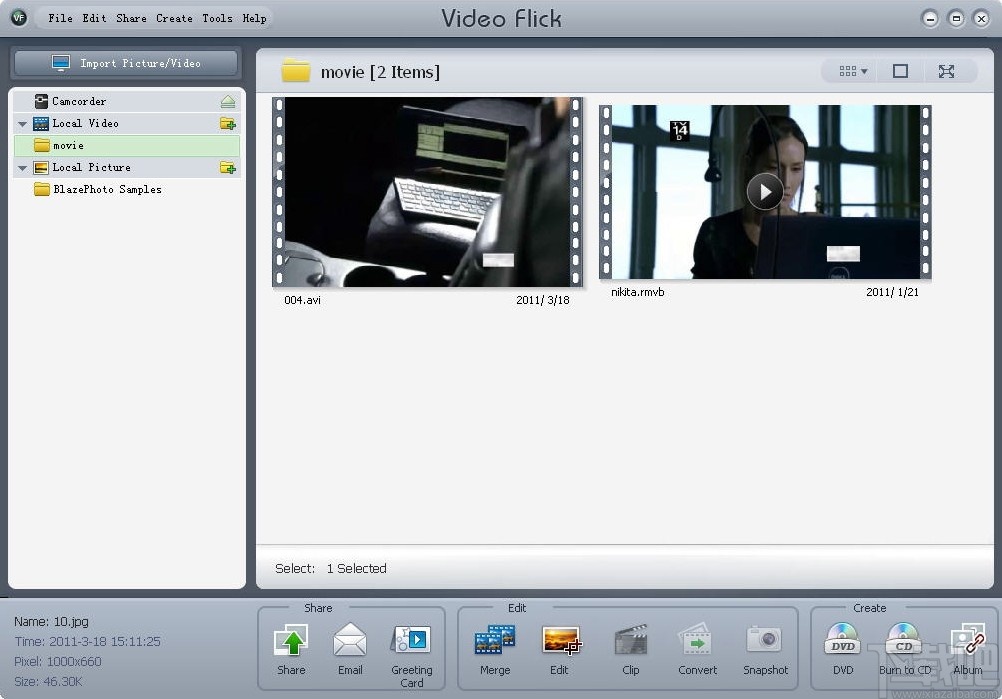This screenshot has width=1002, height=699.
Task: Collapse the Local Video tree node
Action: (22, 124)
